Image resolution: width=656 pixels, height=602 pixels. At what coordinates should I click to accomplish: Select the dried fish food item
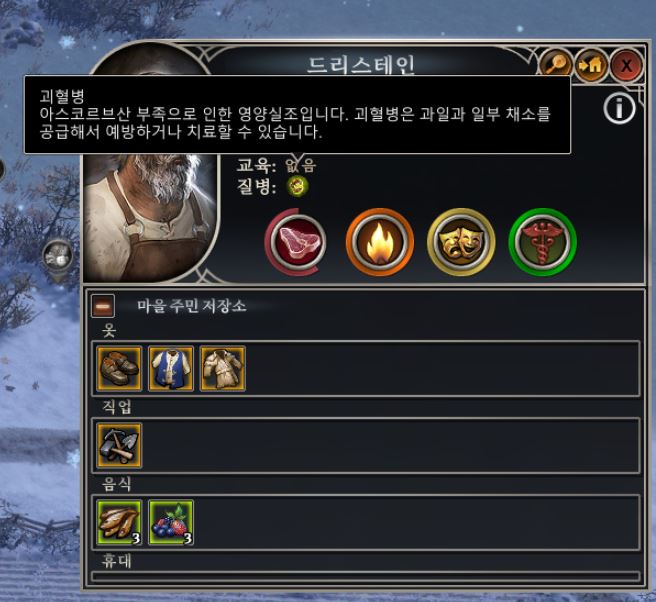point(119,523)
